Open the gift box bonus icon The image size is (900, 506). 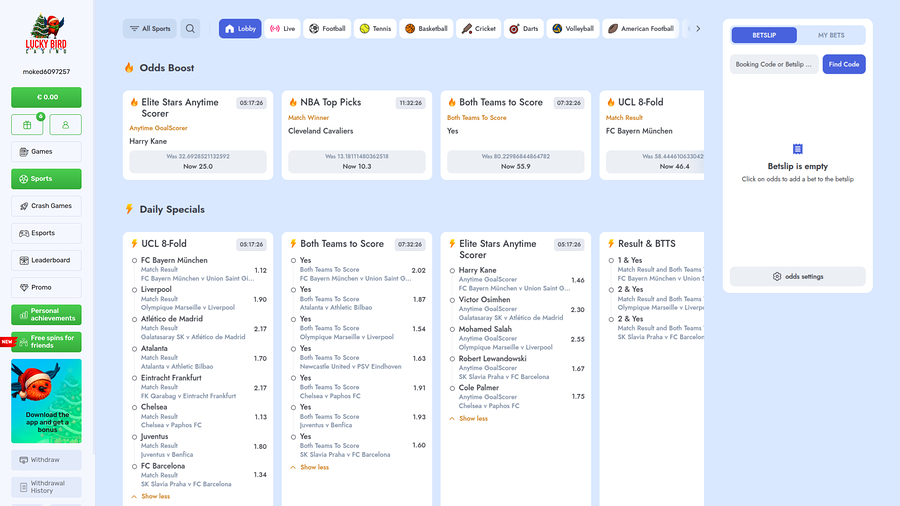click(x=27, y=125)
